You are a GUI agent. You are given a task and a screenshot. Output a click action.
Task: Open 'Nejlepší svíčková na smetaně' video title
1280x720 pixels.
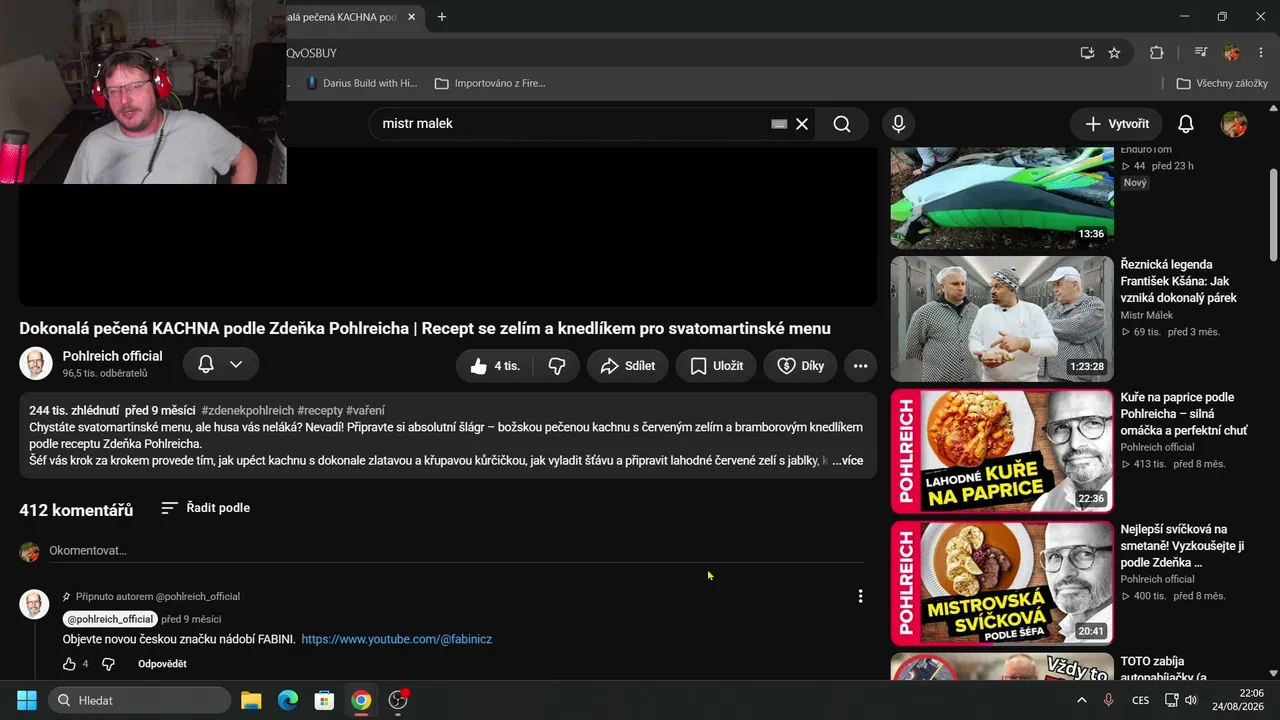[1183, 545]
